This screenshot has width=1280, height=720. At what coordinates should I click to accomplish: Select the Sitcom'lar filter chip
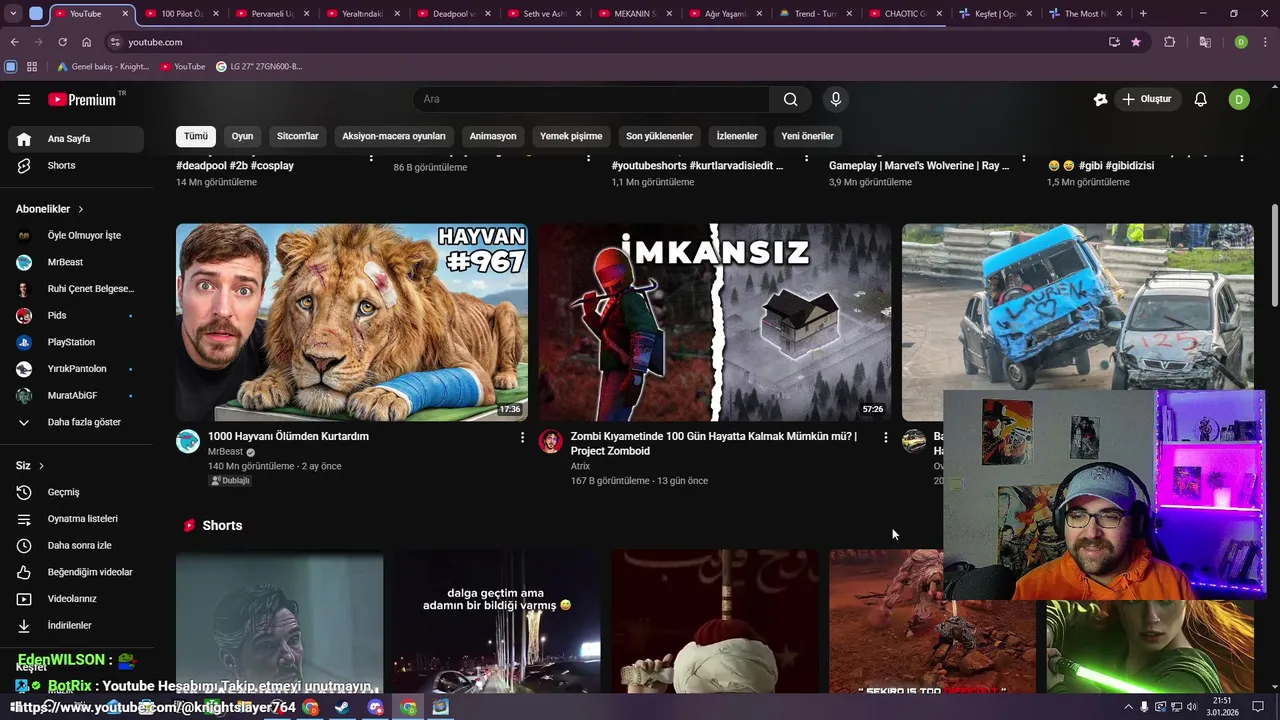298,136
